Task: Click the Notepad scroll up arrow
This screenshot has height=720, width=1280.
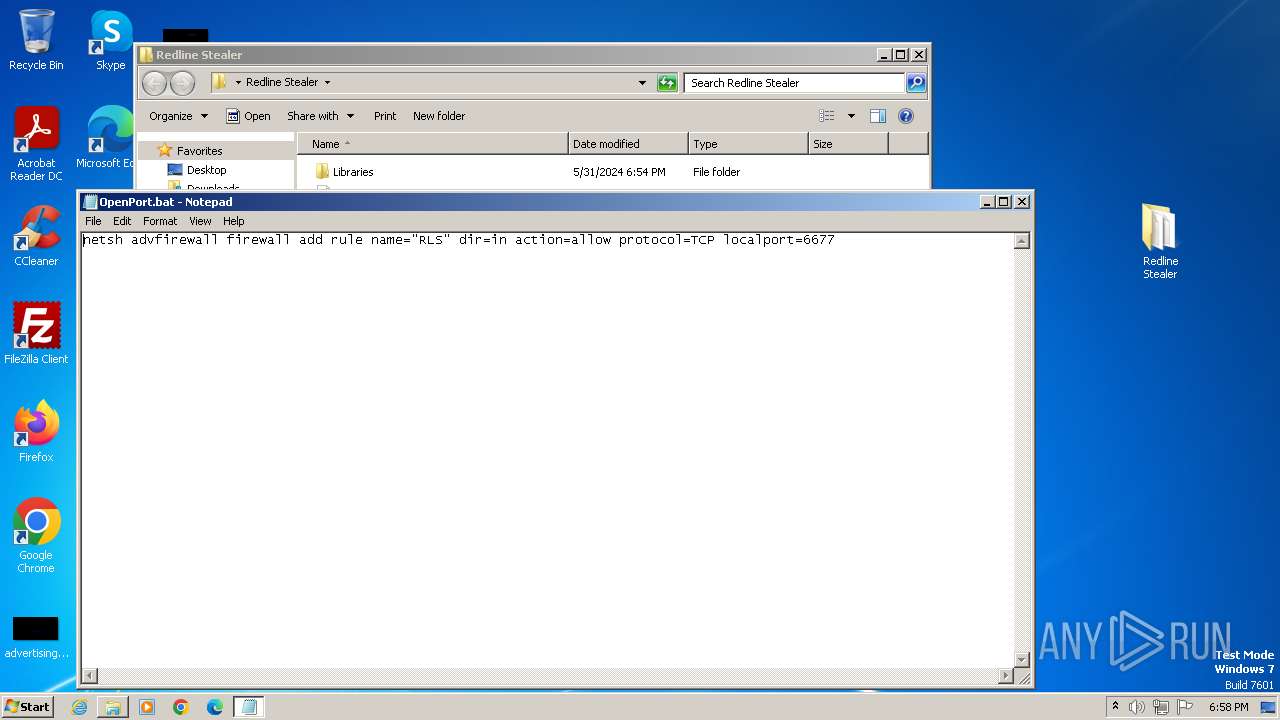Action: pos(1021,241)
